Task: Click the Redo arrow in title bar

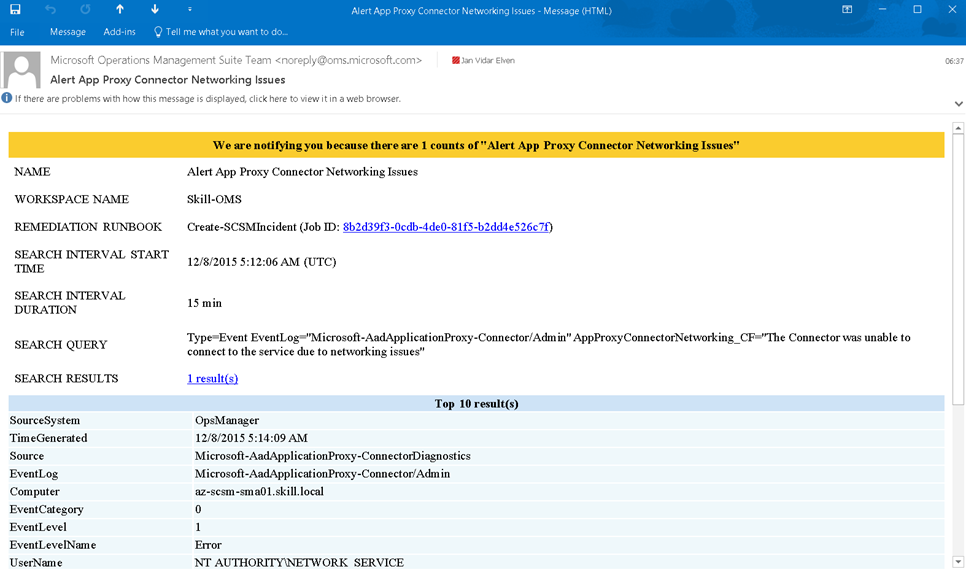Action: [85, 9]
